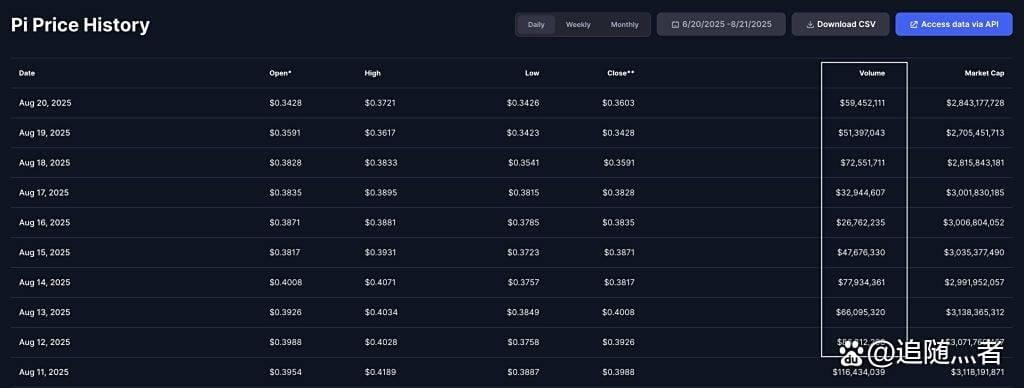Switch to the Monthly interval tab

point(624,25)
